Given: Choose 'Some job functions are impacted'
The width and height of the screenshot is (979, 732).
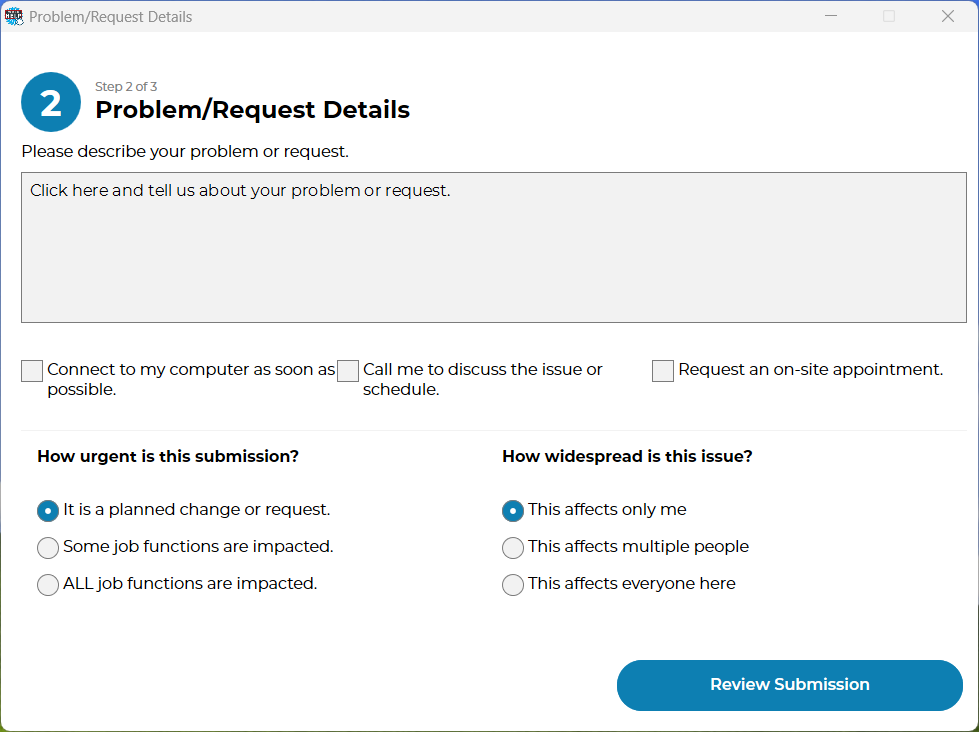Looking at the screenshot, I should 48,548.
